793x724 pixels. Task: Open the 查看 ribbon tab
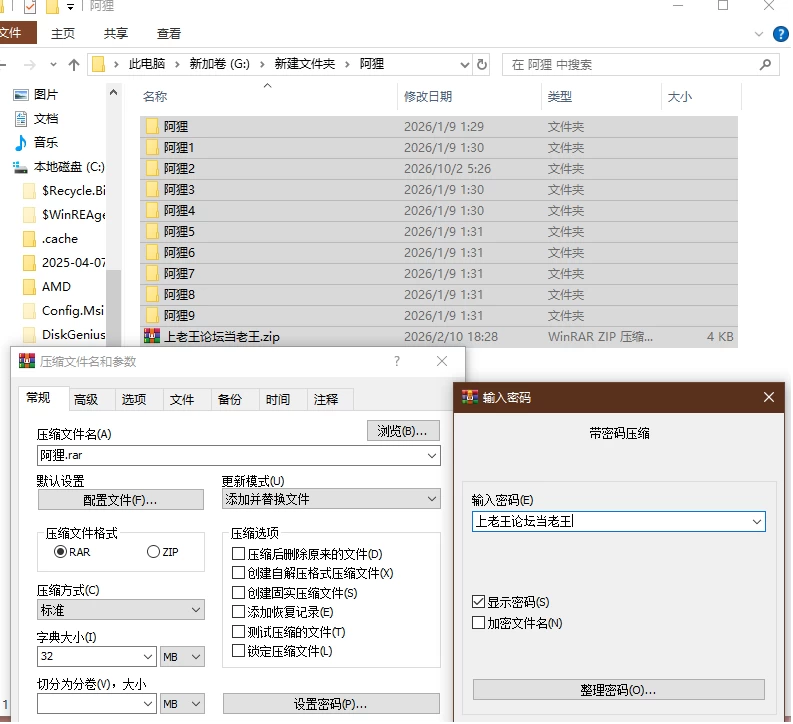pos(169,33)
